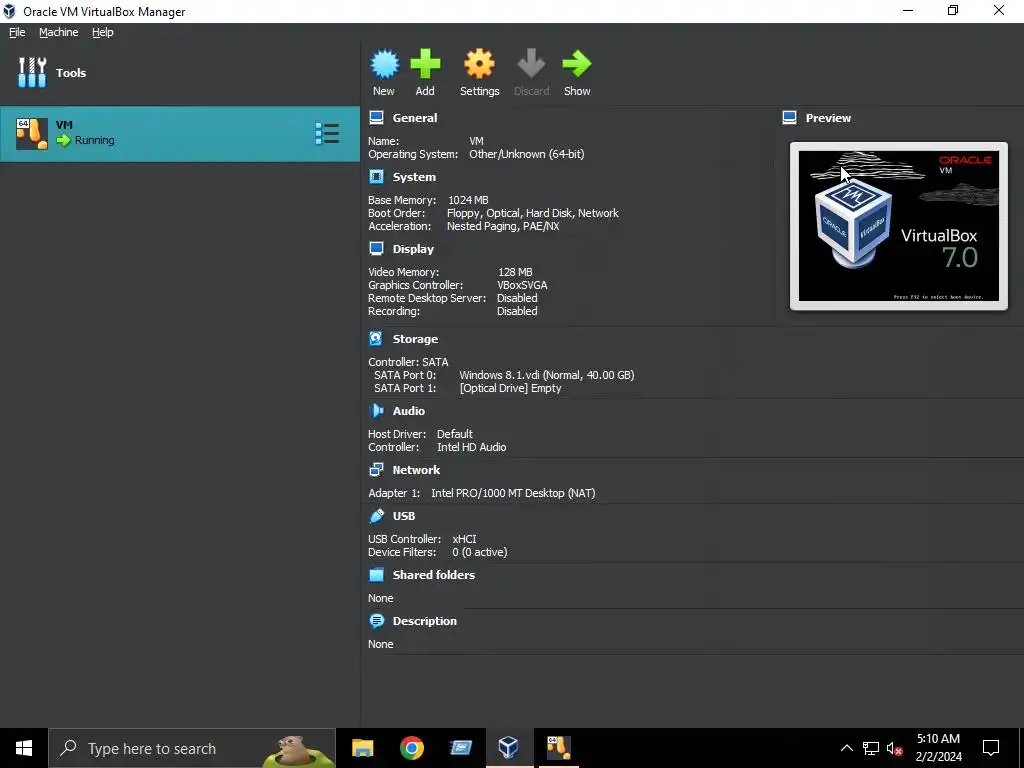The height and width of the screenshot is (768, 1024).
Task: Open Google Chrome from the taskbar
Action: (x=412, y=748)
